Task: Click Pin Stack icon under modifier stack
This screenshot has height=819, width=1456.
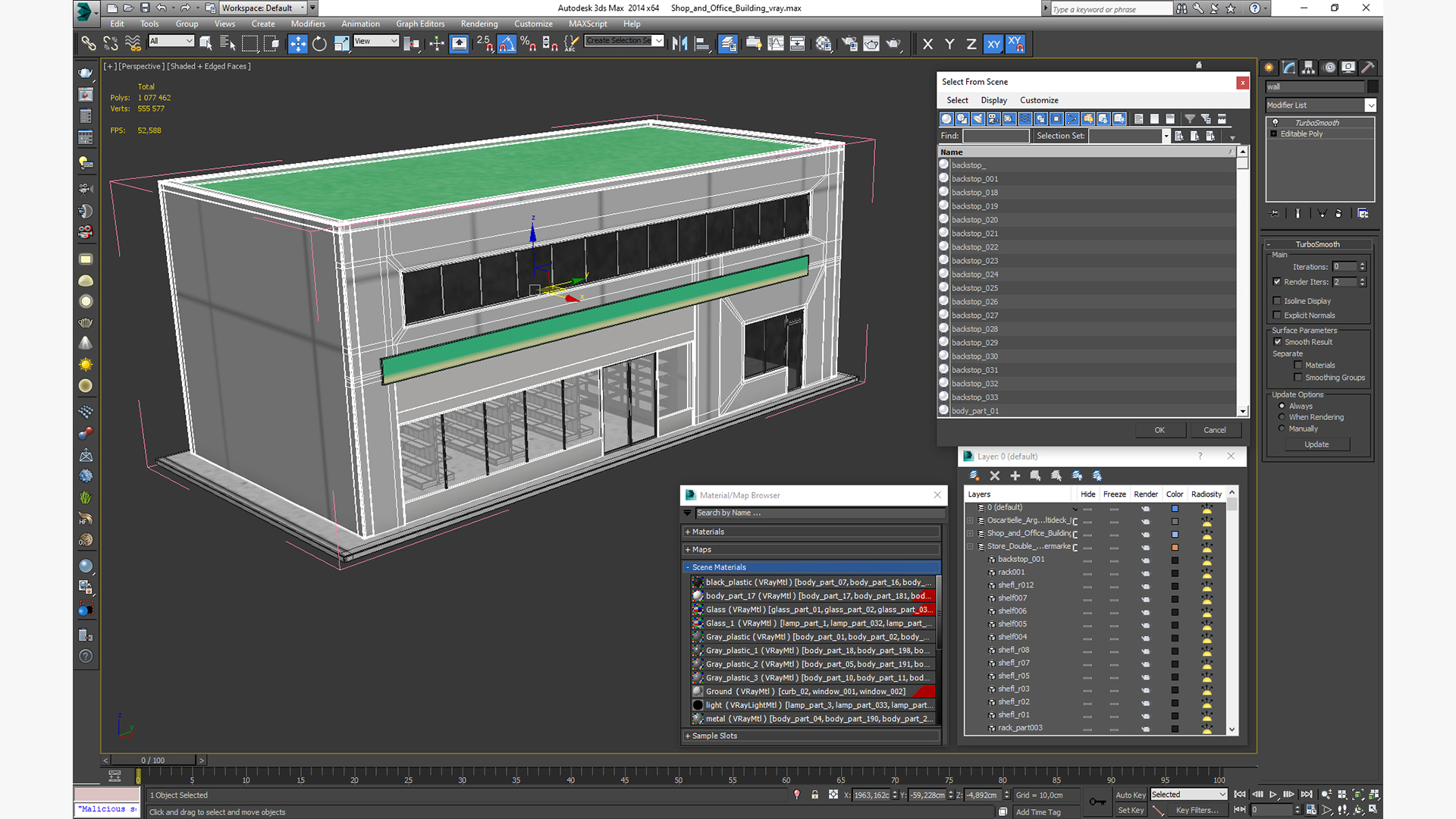Action: click(x=1275, y=214)
